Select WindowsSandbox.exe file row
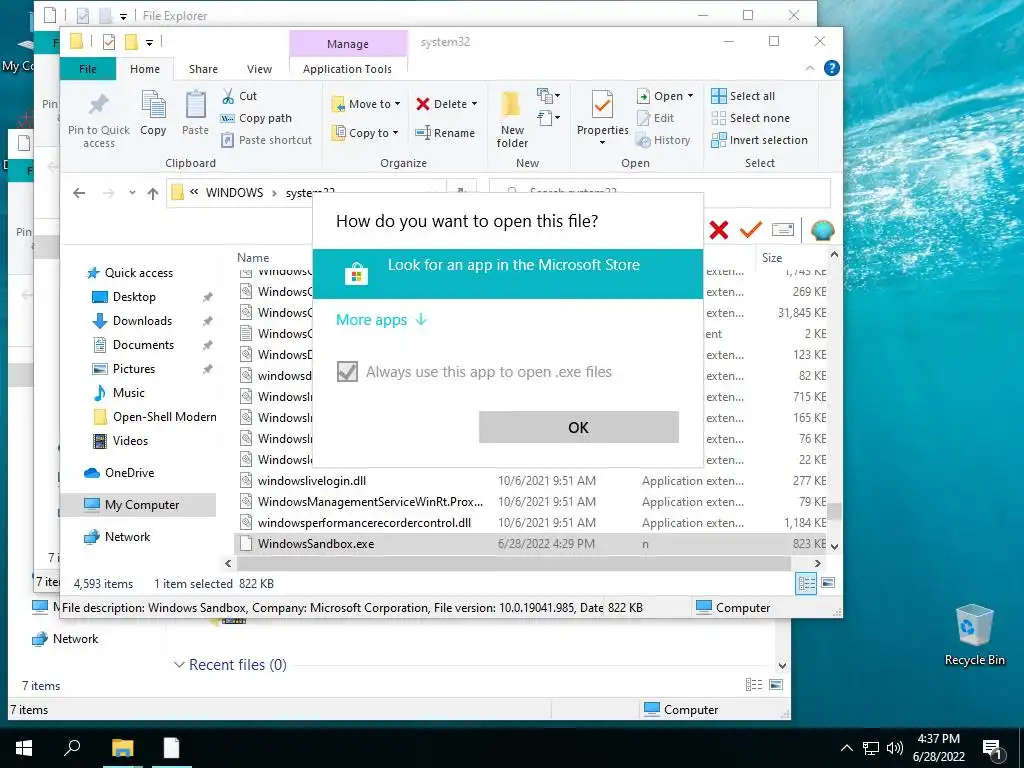The image size is (1024, 768). (530, 544)
